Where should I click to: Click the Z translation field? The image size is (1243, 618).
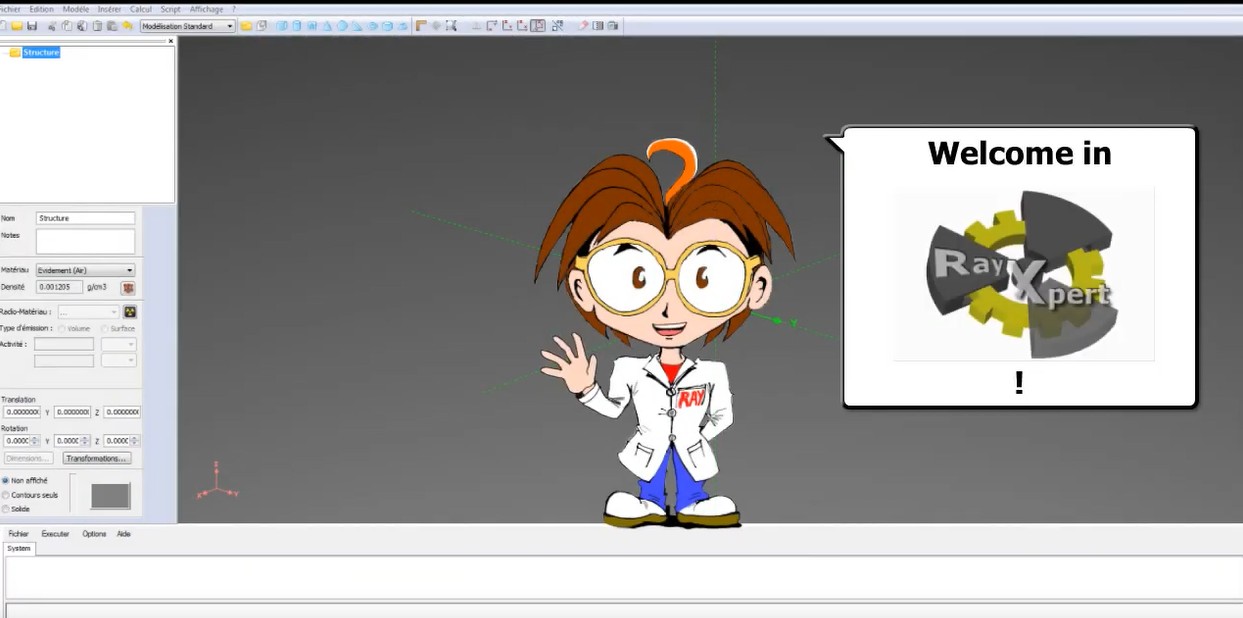122,412
